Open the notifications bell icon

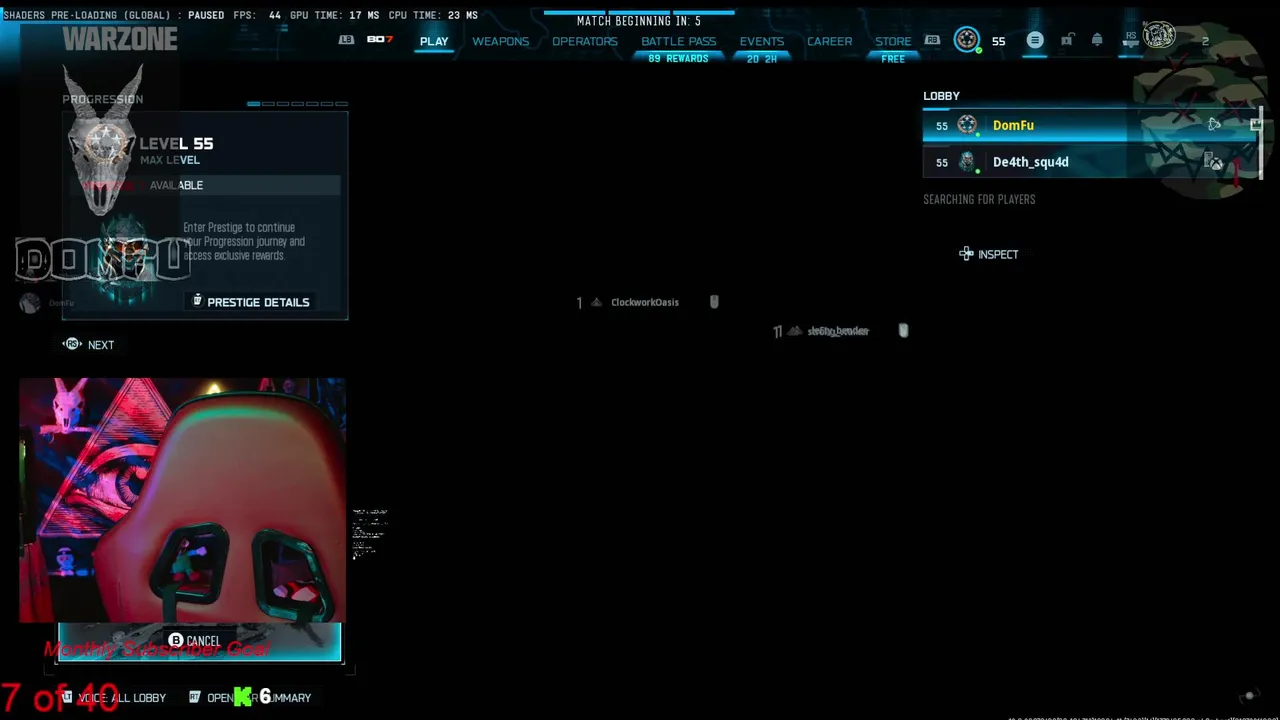(x=1097, y=40)
